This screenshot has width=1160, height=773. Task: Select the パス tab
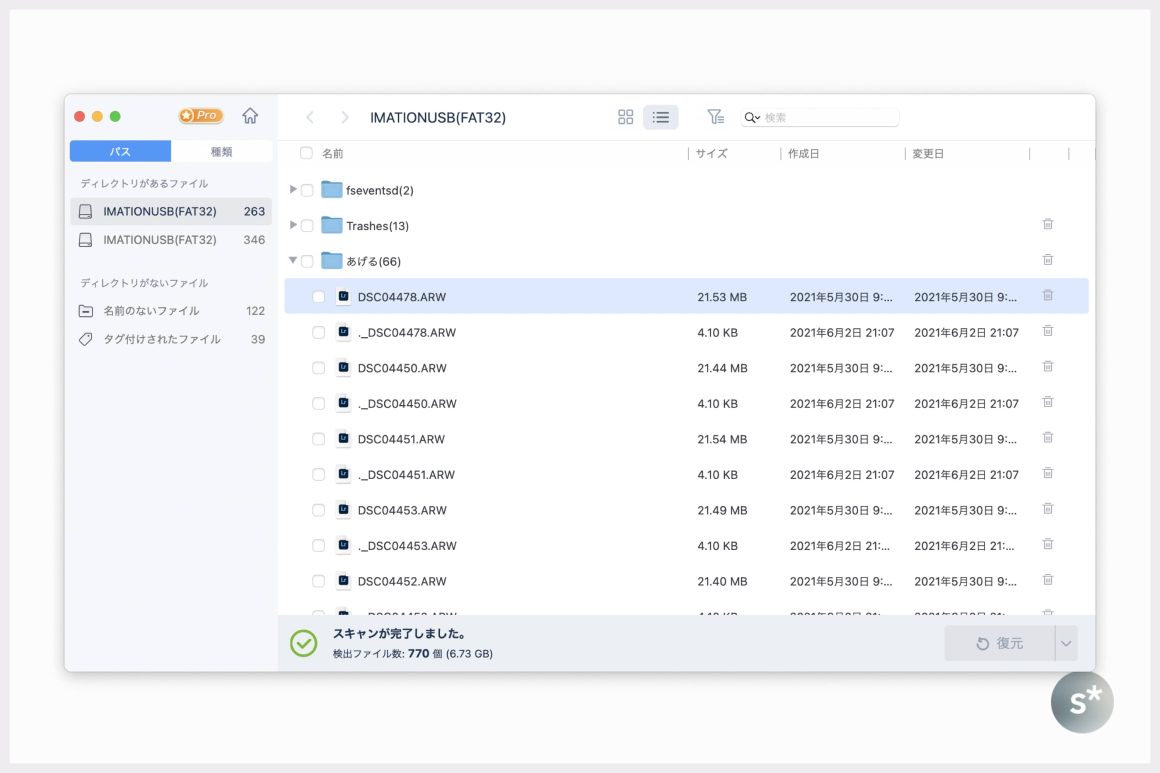coord(120,152)
